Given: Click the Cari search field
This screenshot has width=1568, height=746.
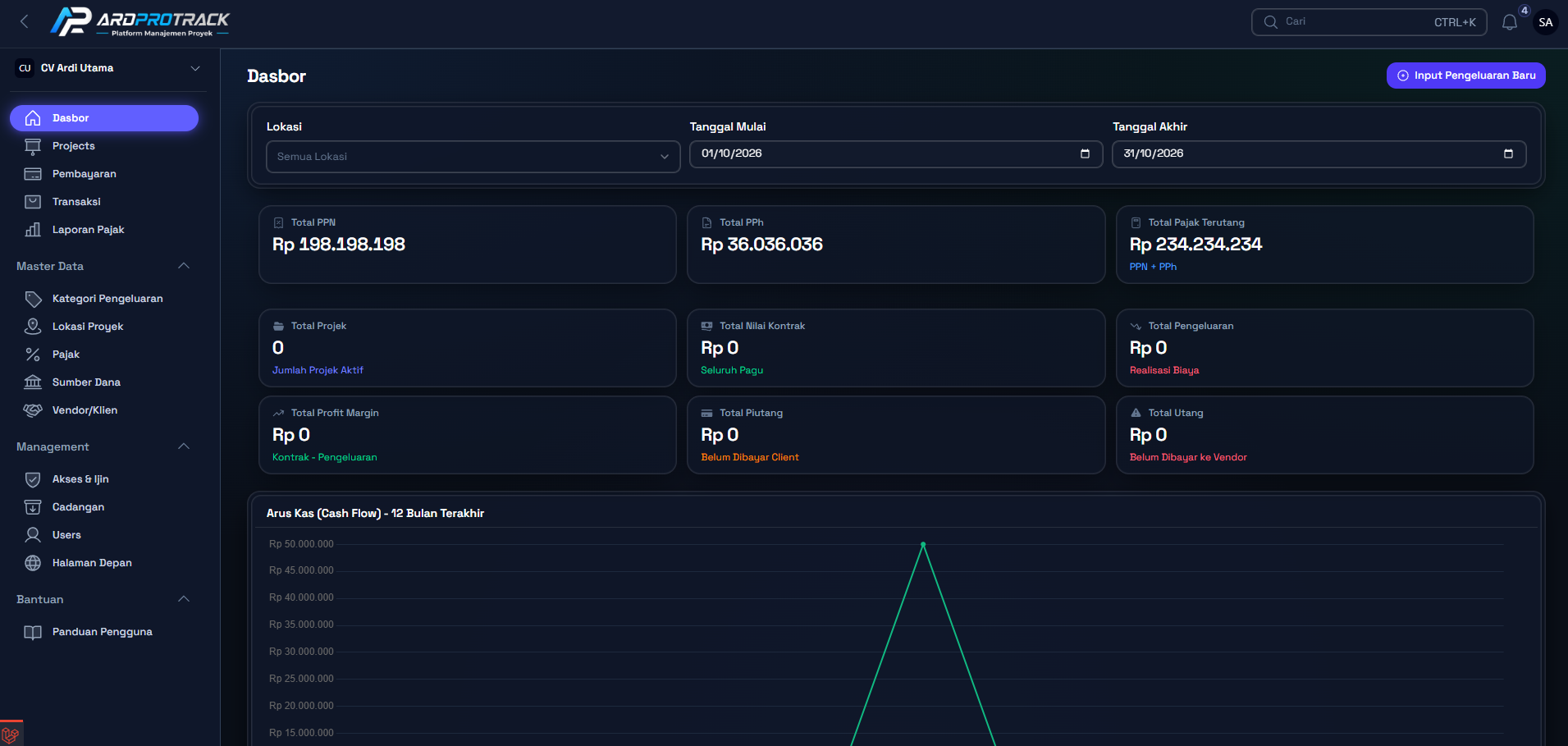Looking at the screenshot, I should point(1369,22).
